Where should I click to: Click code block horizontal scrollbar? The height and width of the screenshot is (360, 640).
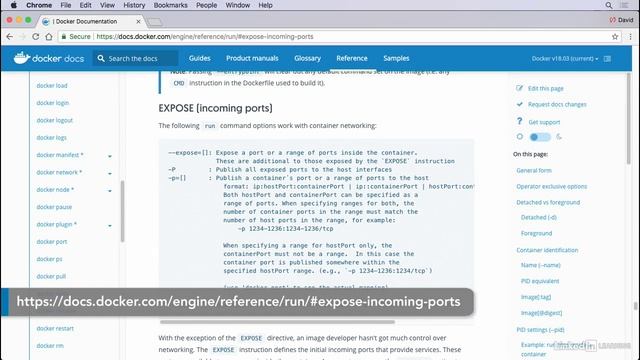[277, 322]
